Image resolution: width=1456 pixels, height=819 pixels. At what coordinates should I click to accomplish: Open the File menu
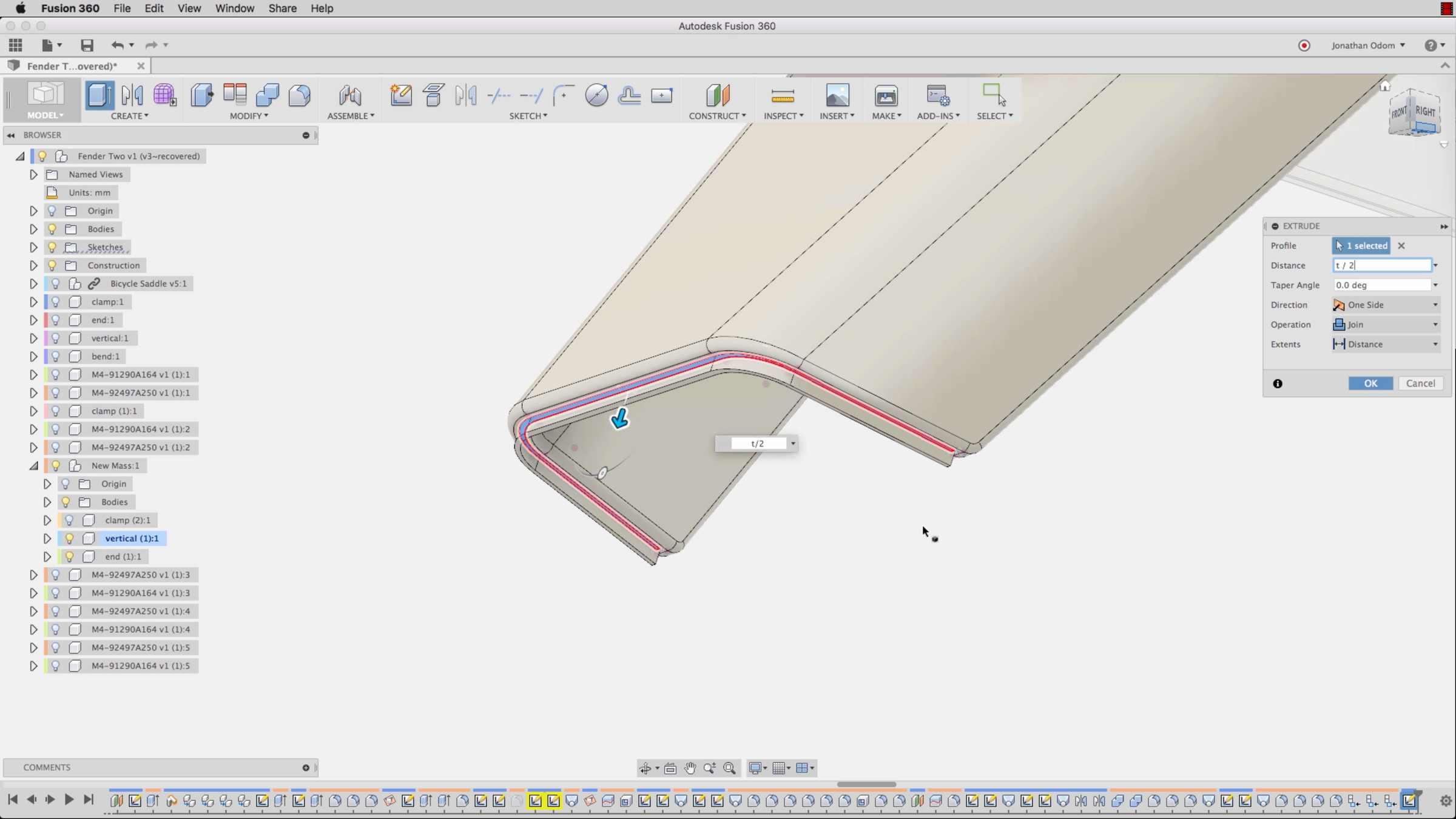point(122,8)
